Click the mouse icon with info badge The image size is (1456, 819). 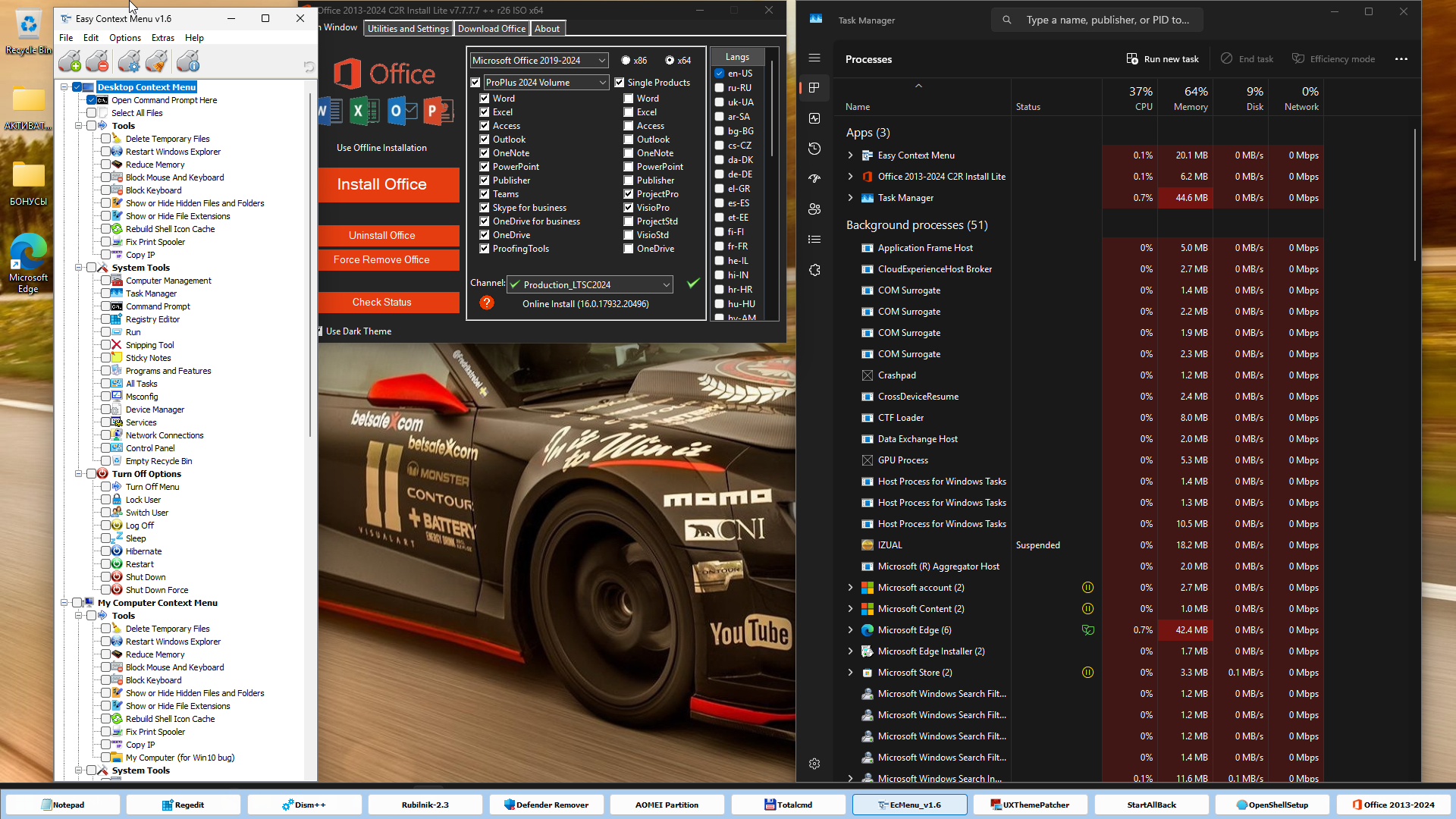188,61
